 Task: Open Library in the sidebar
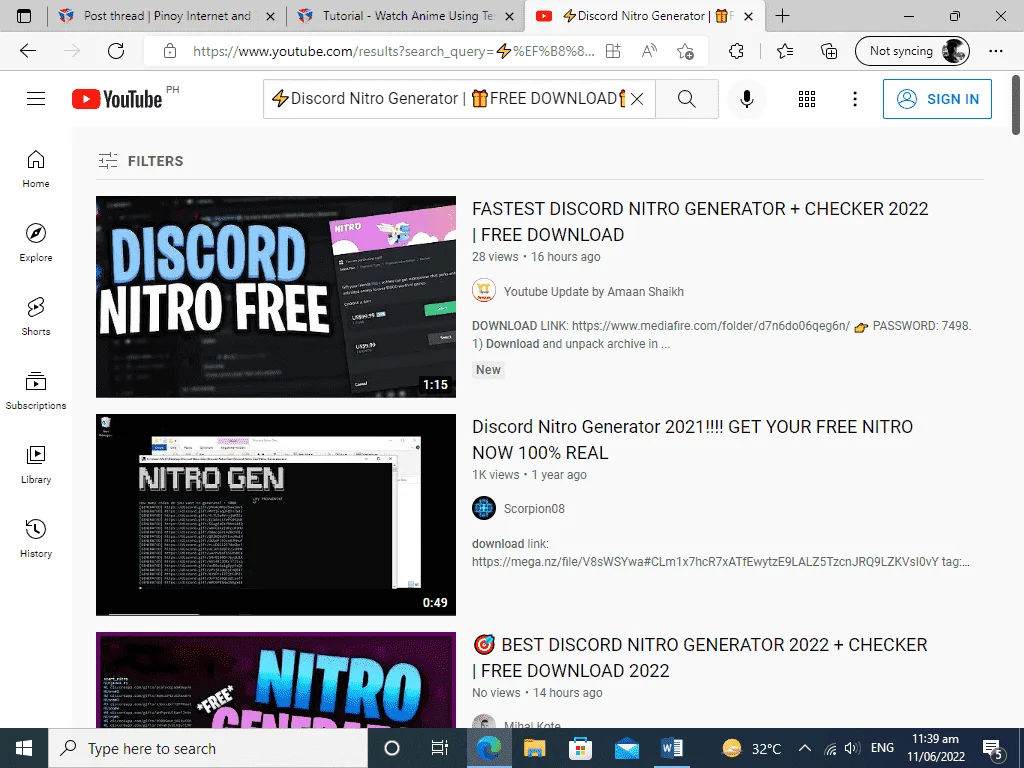pos(36,464)
